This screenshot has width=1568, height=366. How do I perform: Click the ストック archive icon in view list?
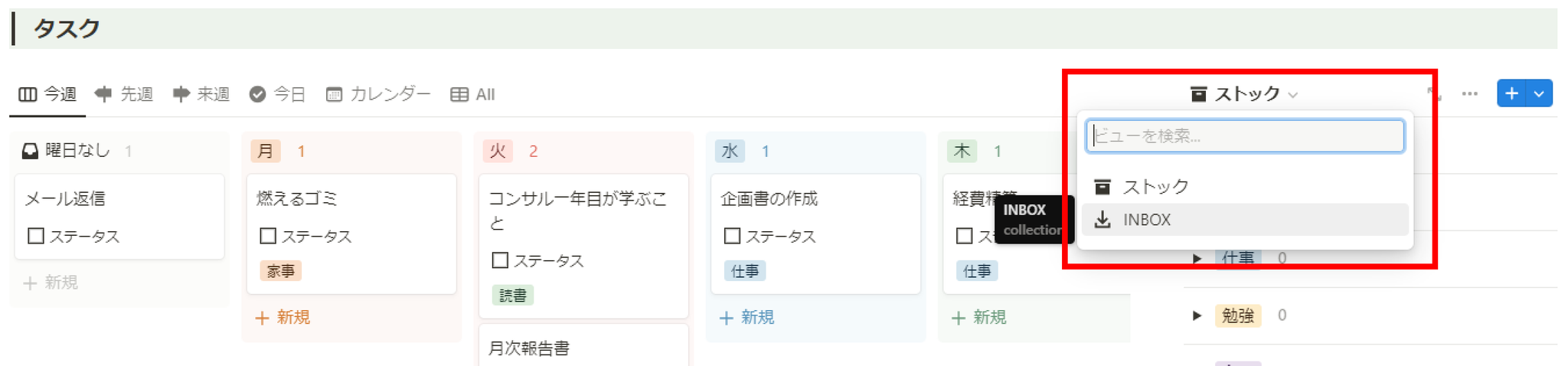1102,187
